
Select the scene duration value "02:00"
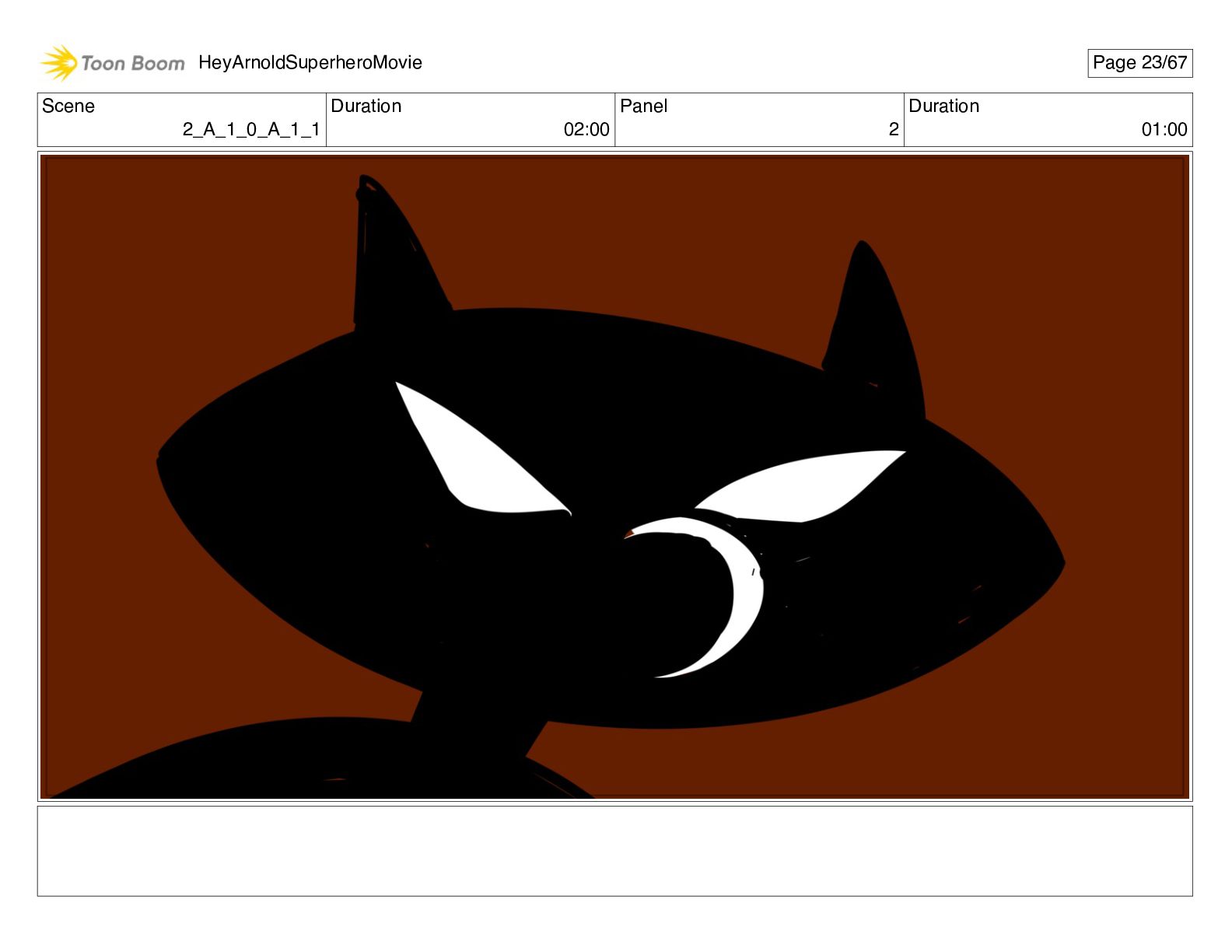point(586,129)
